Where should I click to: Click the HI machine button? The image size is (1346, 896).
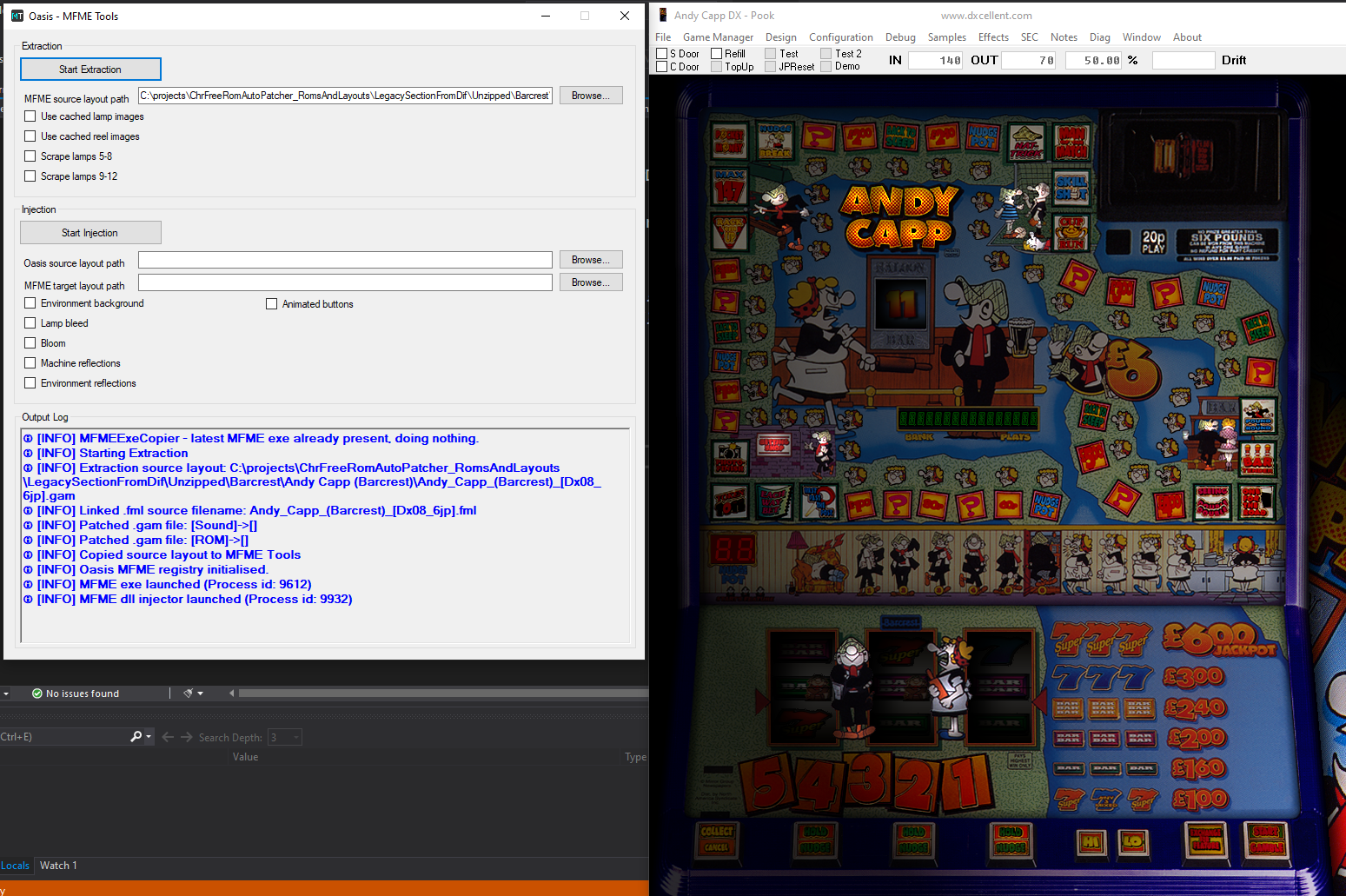tap(1091, 841)
